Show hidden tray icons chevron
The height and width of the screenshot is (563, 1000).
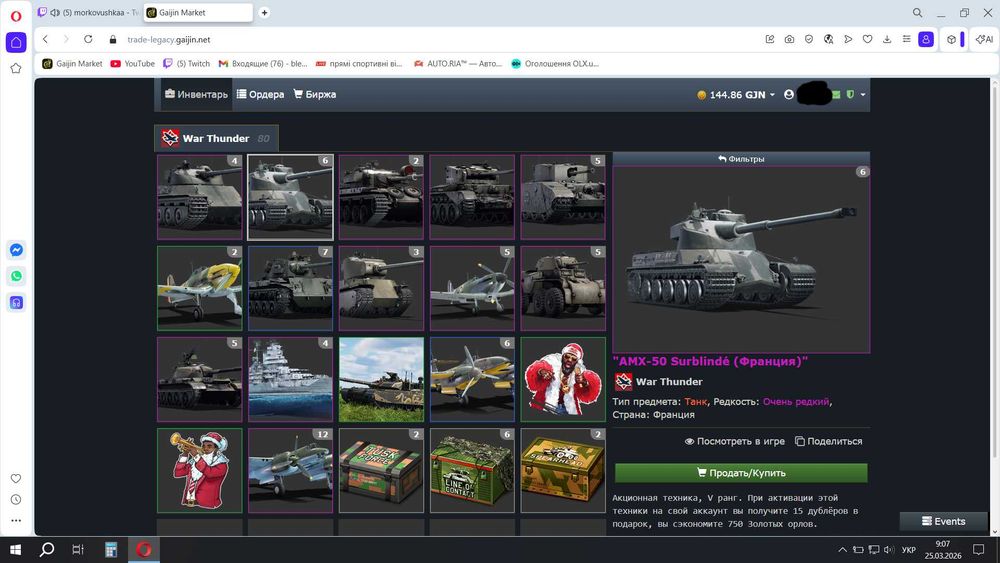(x=842, y=550)
